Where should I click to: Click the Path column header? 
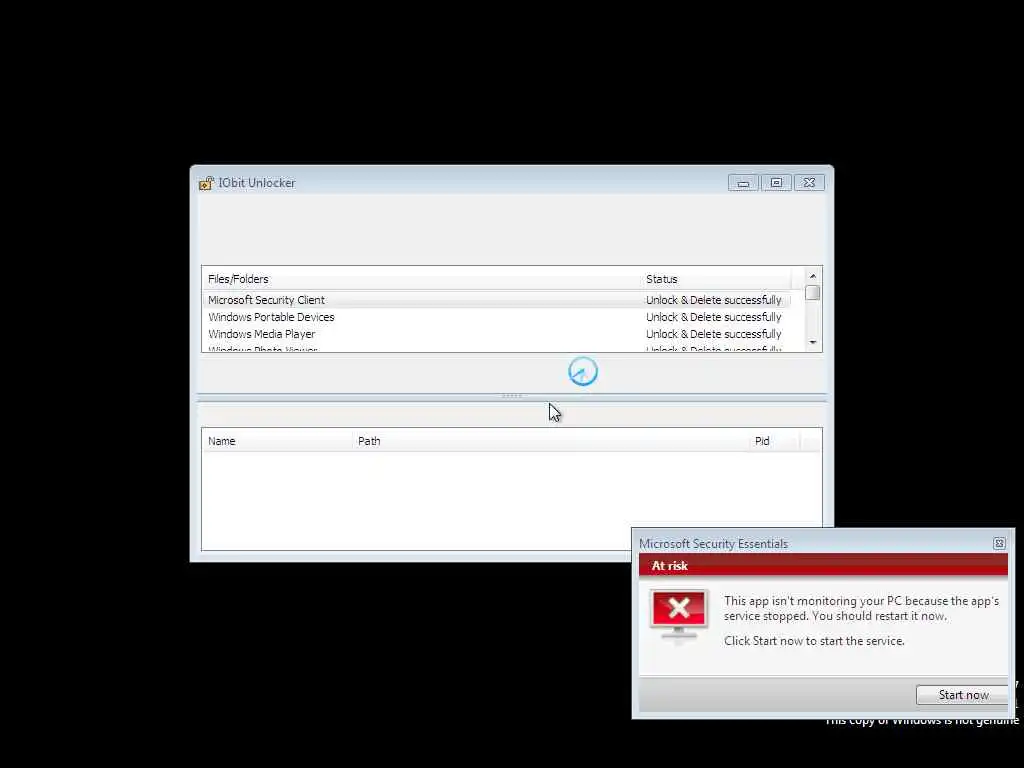point(551,441)
